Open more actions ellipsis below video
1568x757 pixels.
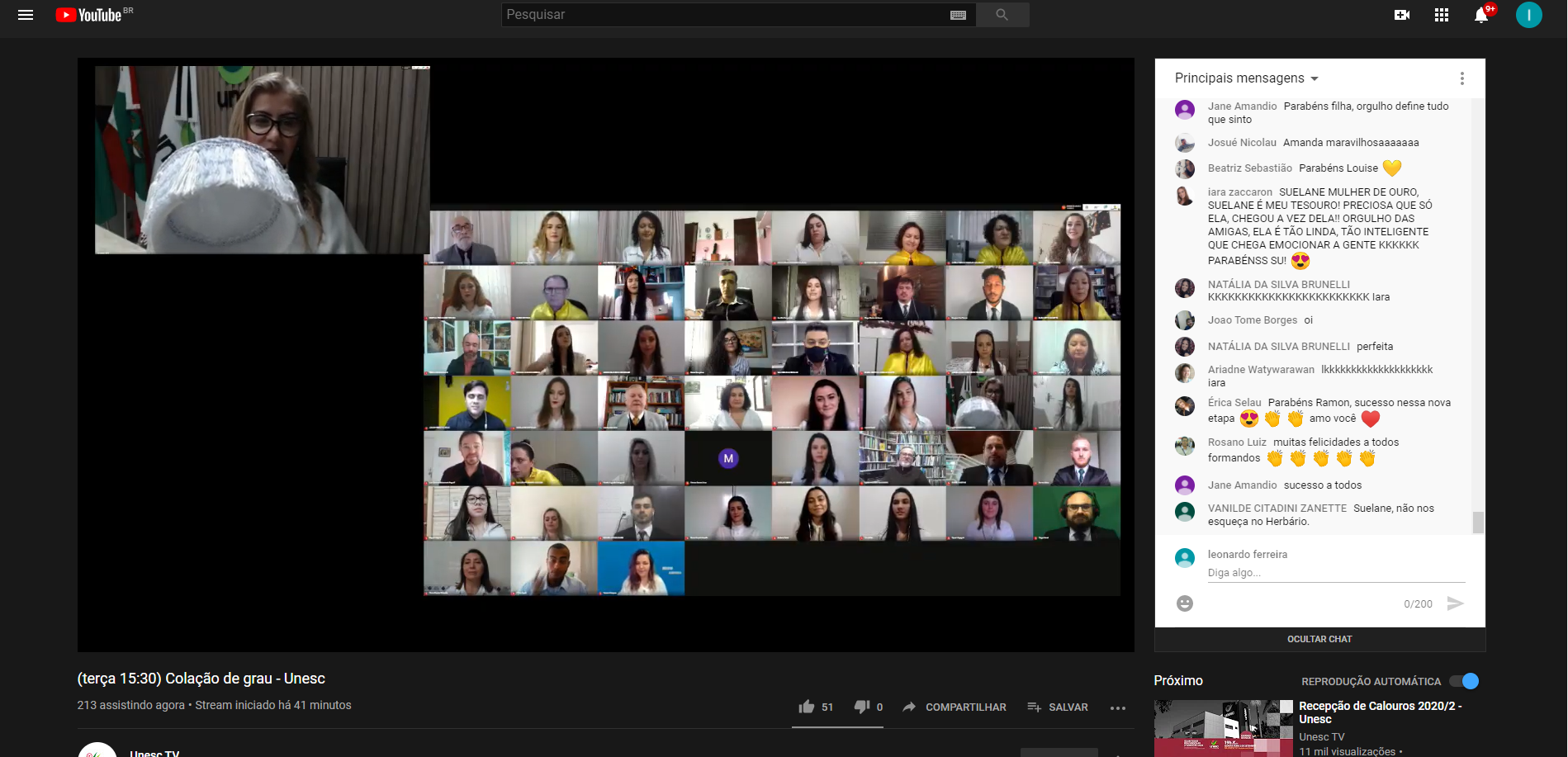click(x=1117, y=707)
